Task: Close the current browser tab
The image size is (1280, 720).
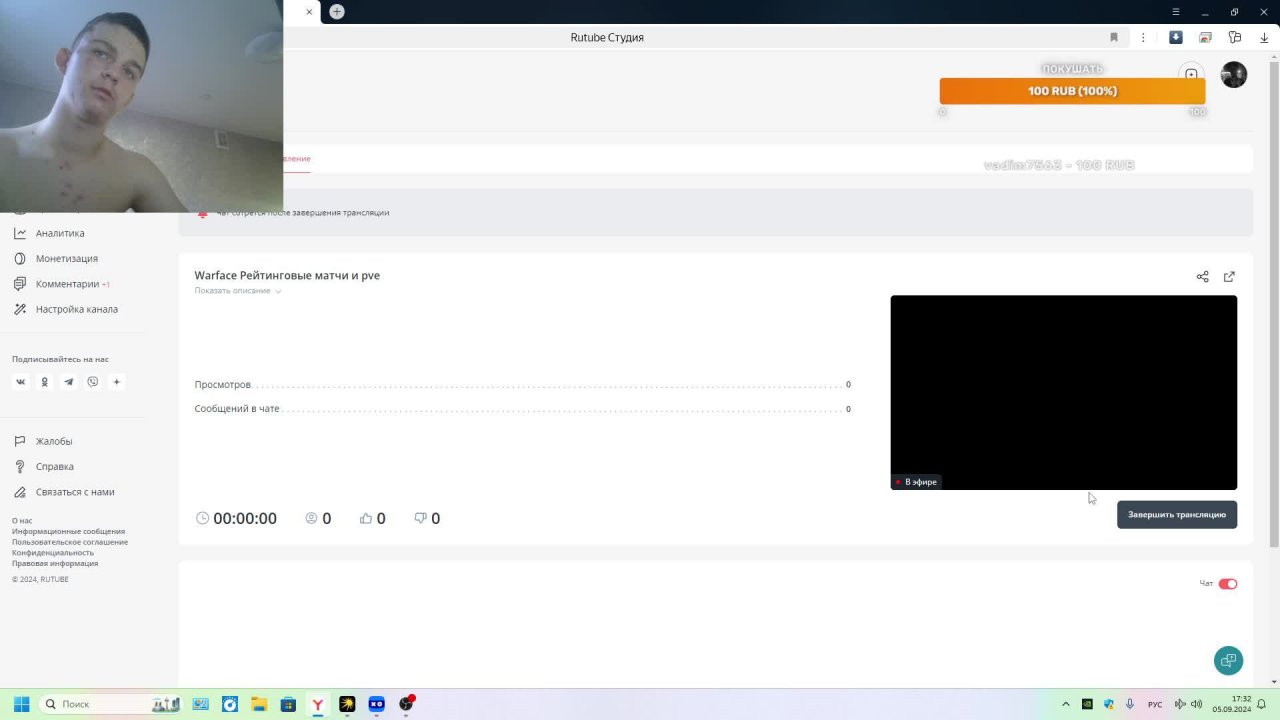Action: pos(309,12)
